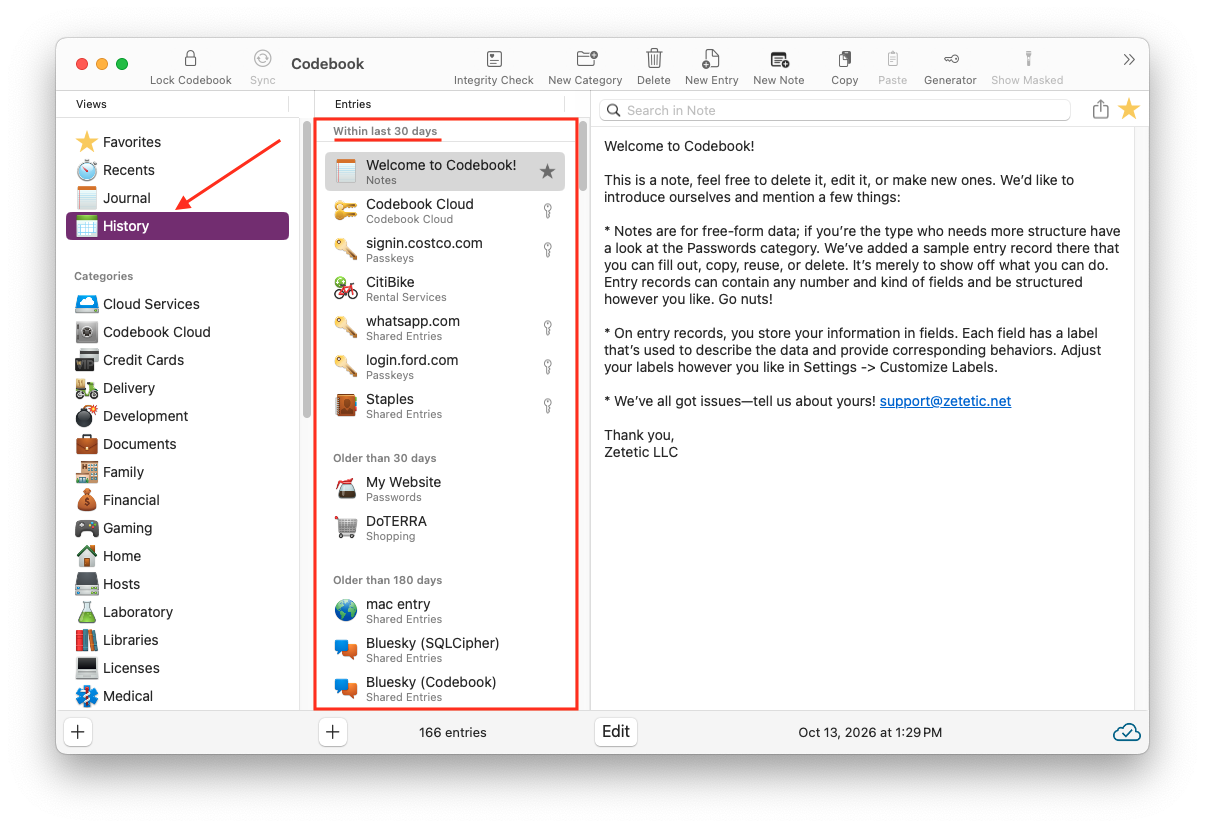Create a New Note from the toolbar
Viewport: 1205px width, 828px height.
point(779,59)
